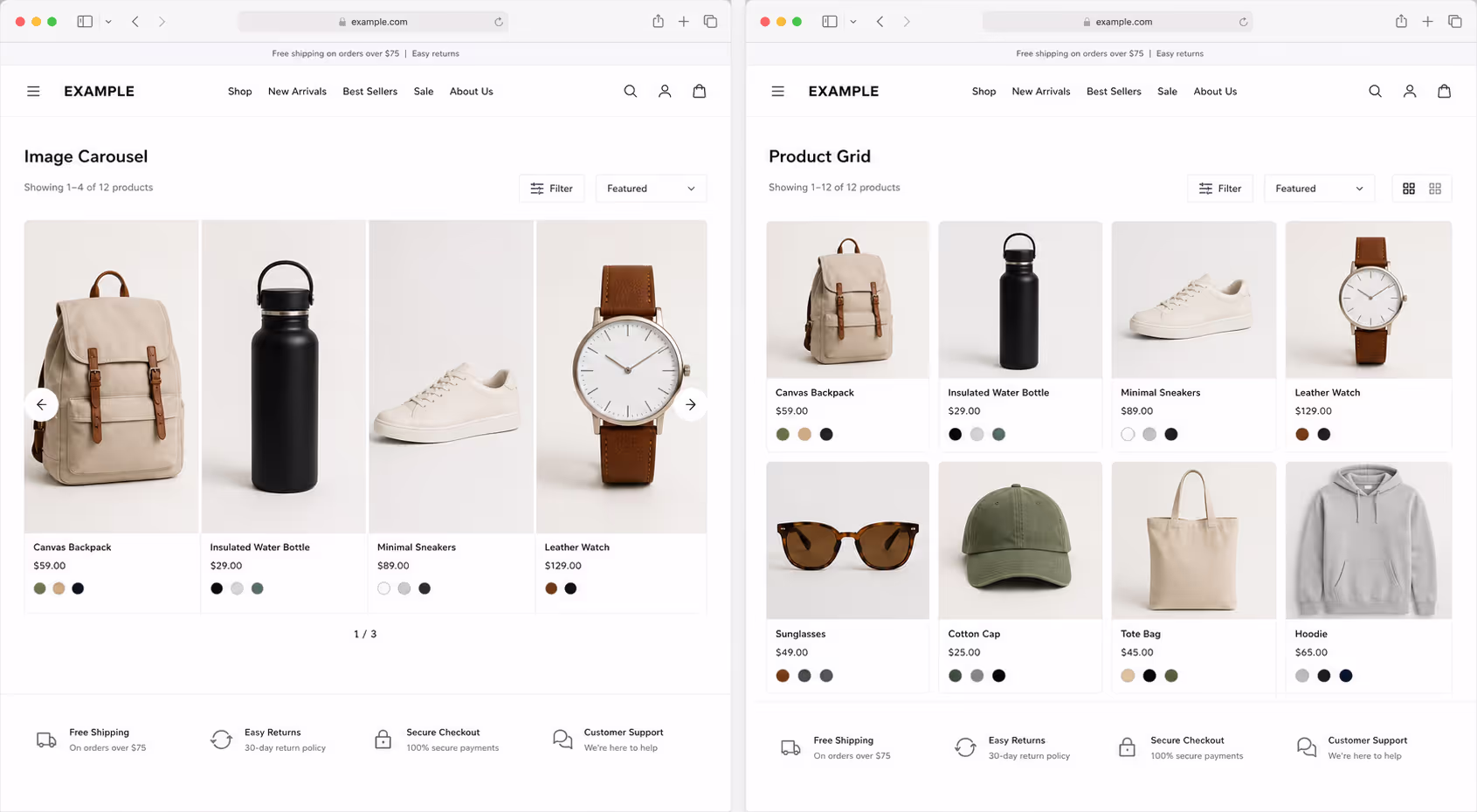The width and height of the screenshot is (1477, 812).
Task: Click Filter button on the Product Grid page
Action: (x=1220, y=189)
